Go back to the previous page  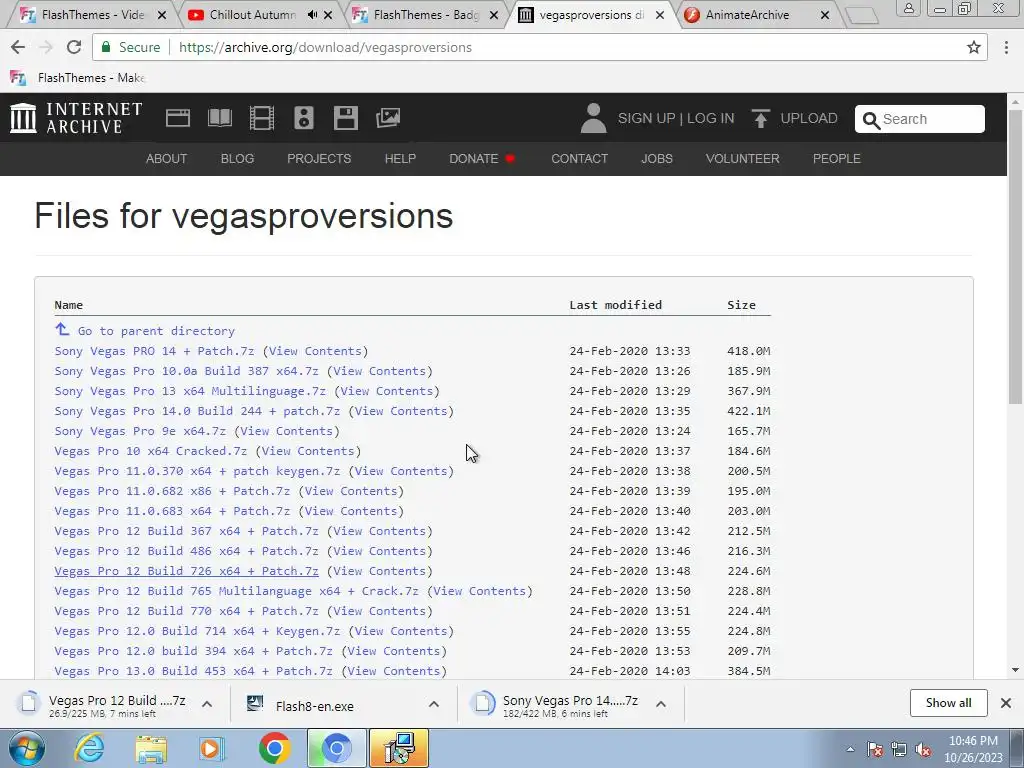[x=18, y=47]
